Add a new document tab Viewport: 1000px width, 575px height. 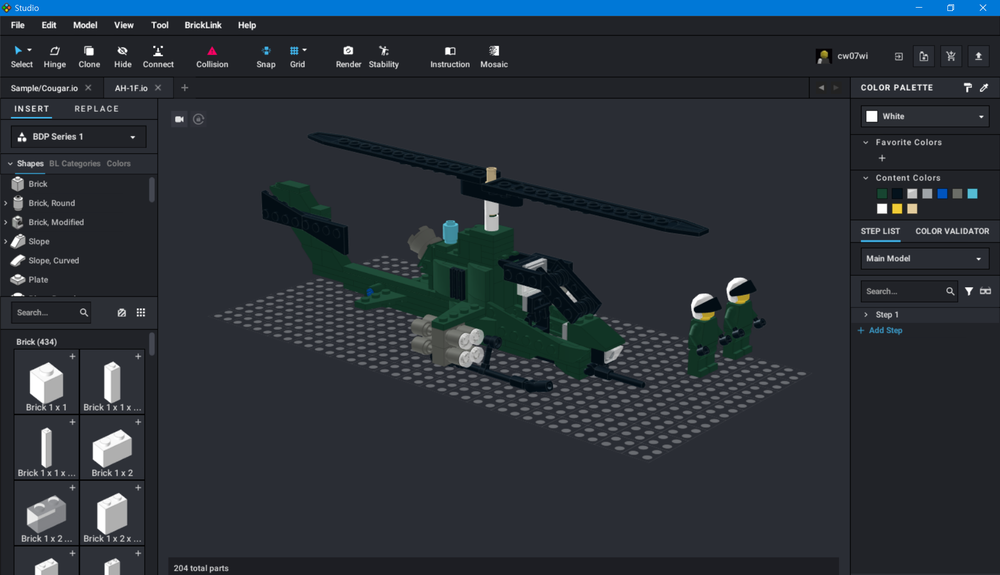tap(184, 88)
